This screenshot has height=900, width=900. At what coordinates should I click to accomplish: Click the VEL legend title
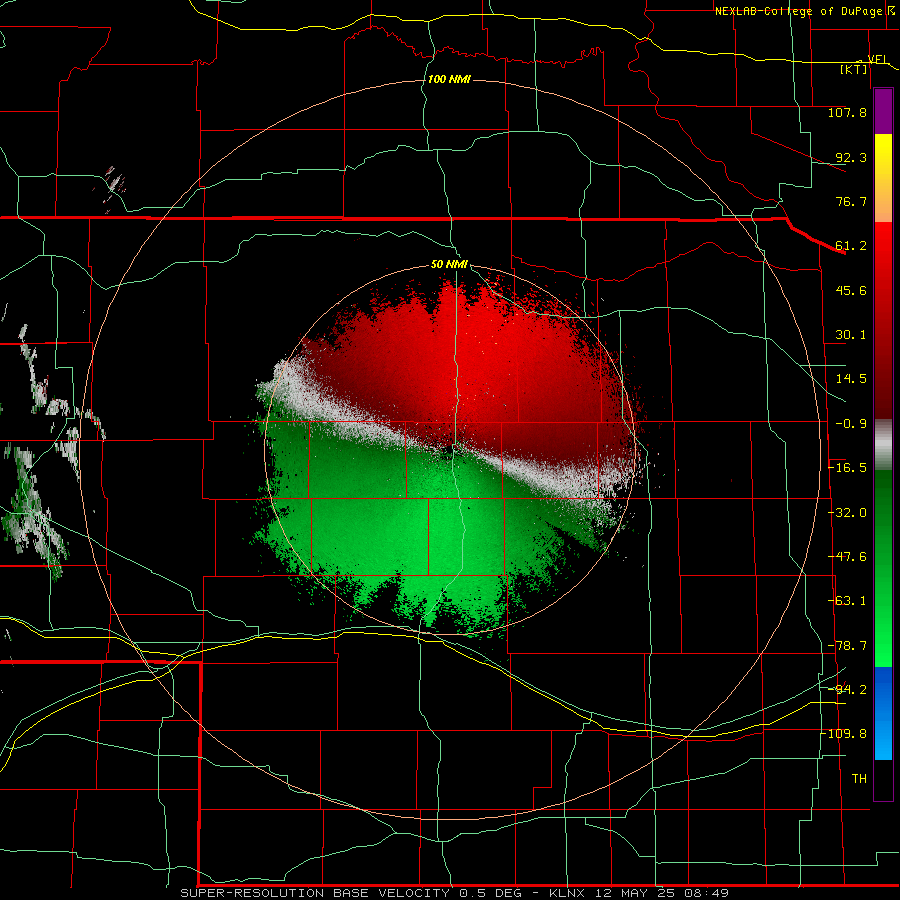[878, 59]
